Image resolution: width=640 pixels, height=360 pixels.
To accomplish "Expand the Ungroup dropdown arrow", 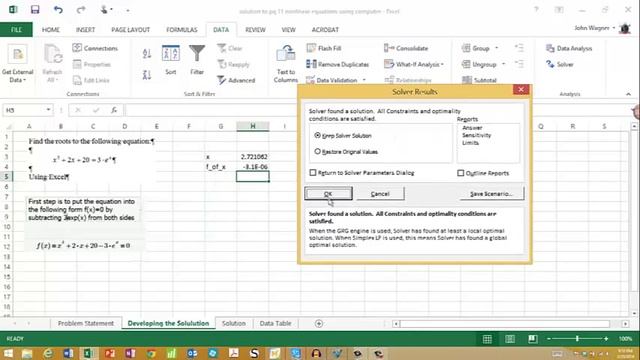I will pos(503,64).
